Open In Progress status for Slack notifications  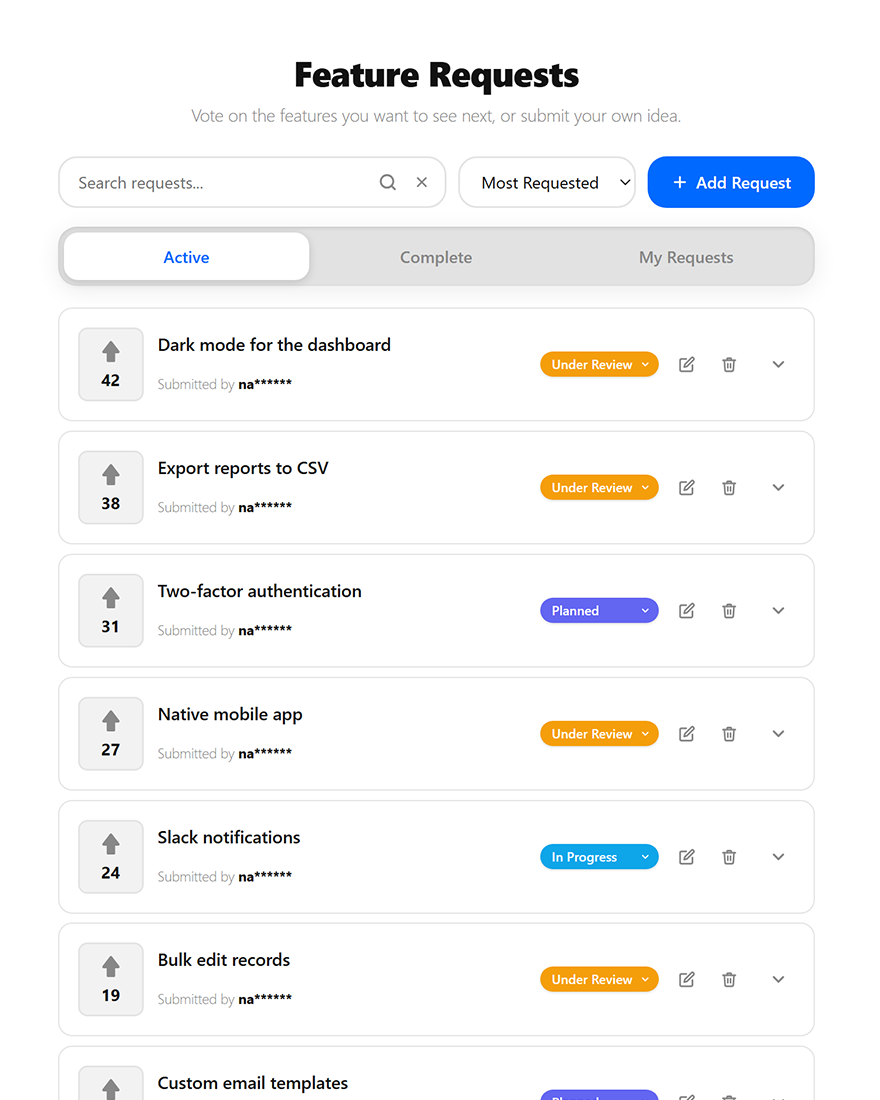point(599,857)
